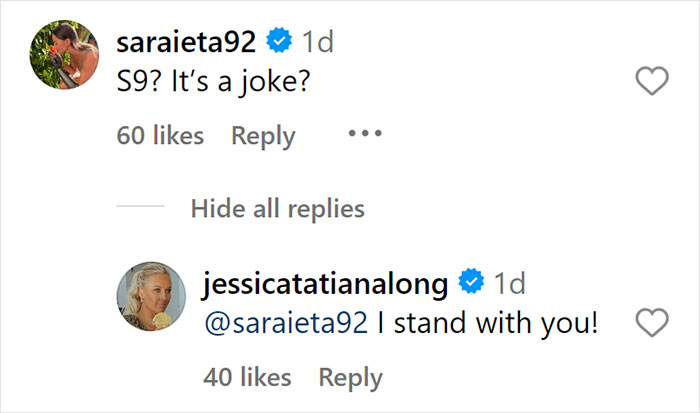Click the divider line beside Hide all replies
700x413 pixels.
click(x=140, y=209)
